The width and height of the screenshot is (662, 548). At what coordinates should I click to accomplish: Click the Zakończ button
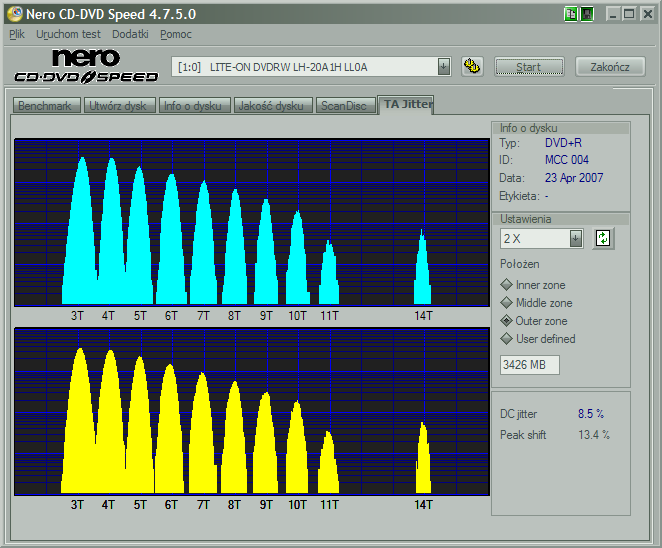point(610,67)
